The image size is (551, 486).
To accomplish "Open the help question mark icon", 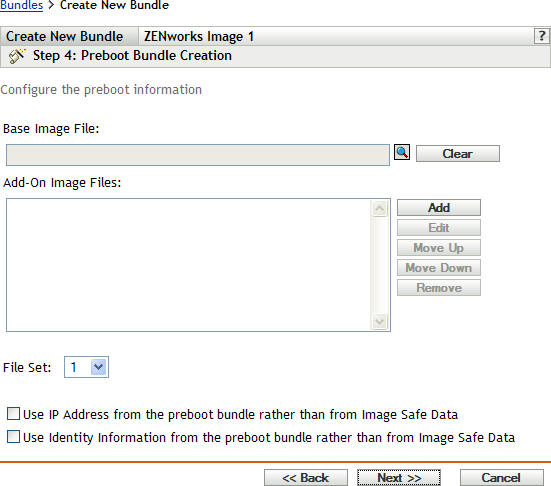I will 542,36.
